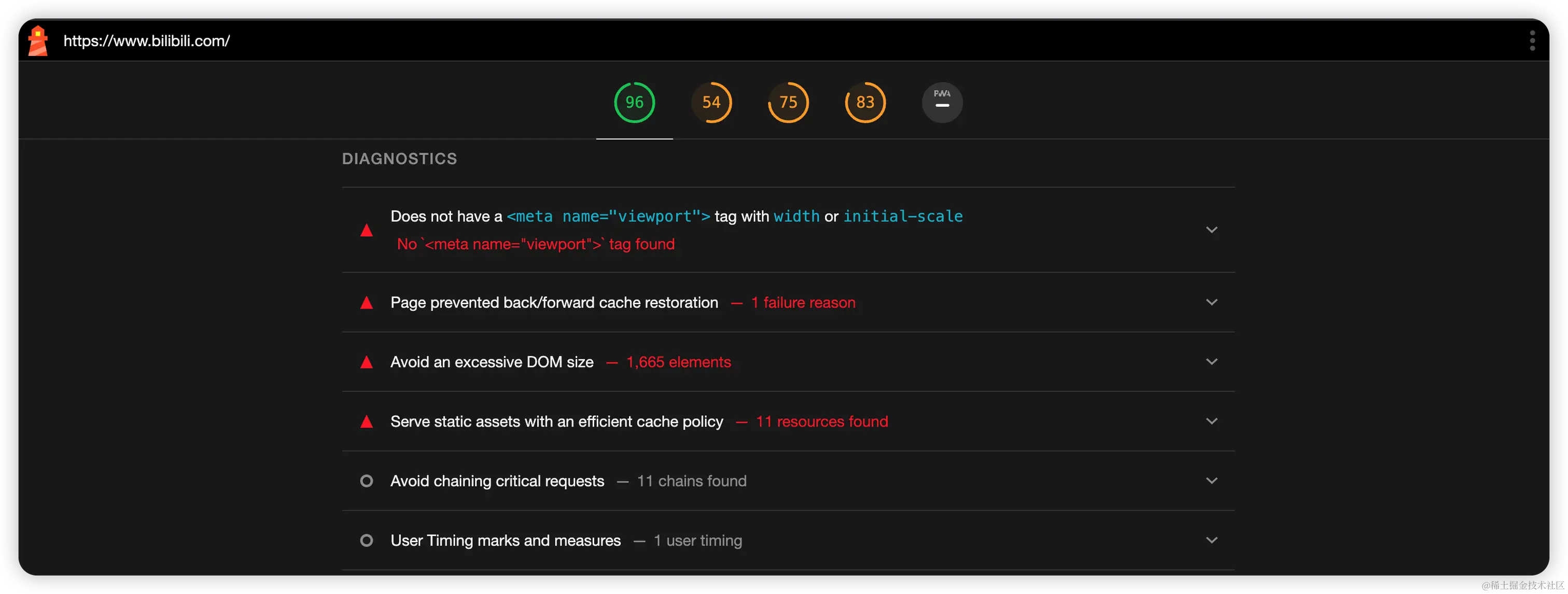Expand chaining critical requests chevron
Screen dimensions: 1568x594
coord(1211,481)
